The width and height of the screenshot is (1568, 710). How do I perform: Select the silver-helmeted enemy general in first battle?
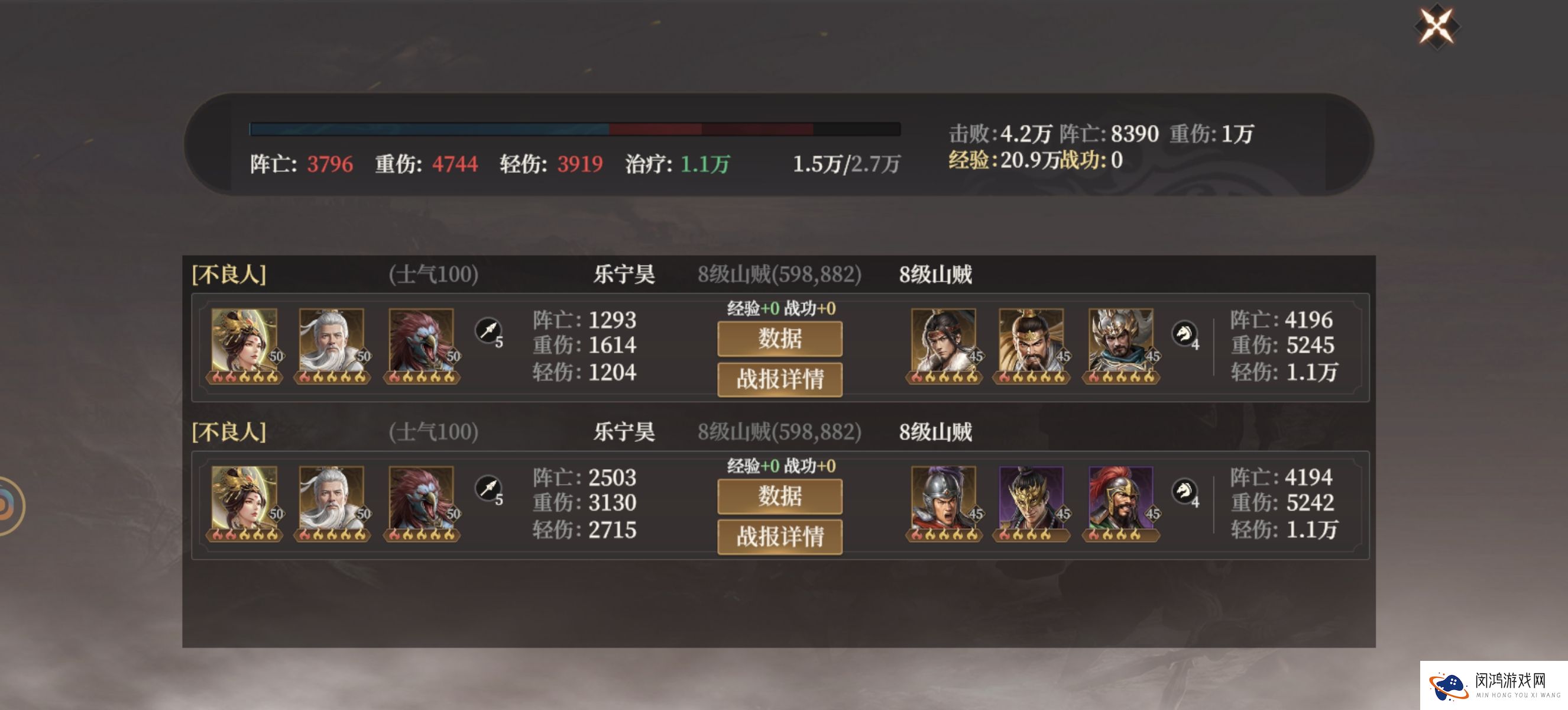[1120, 345]
